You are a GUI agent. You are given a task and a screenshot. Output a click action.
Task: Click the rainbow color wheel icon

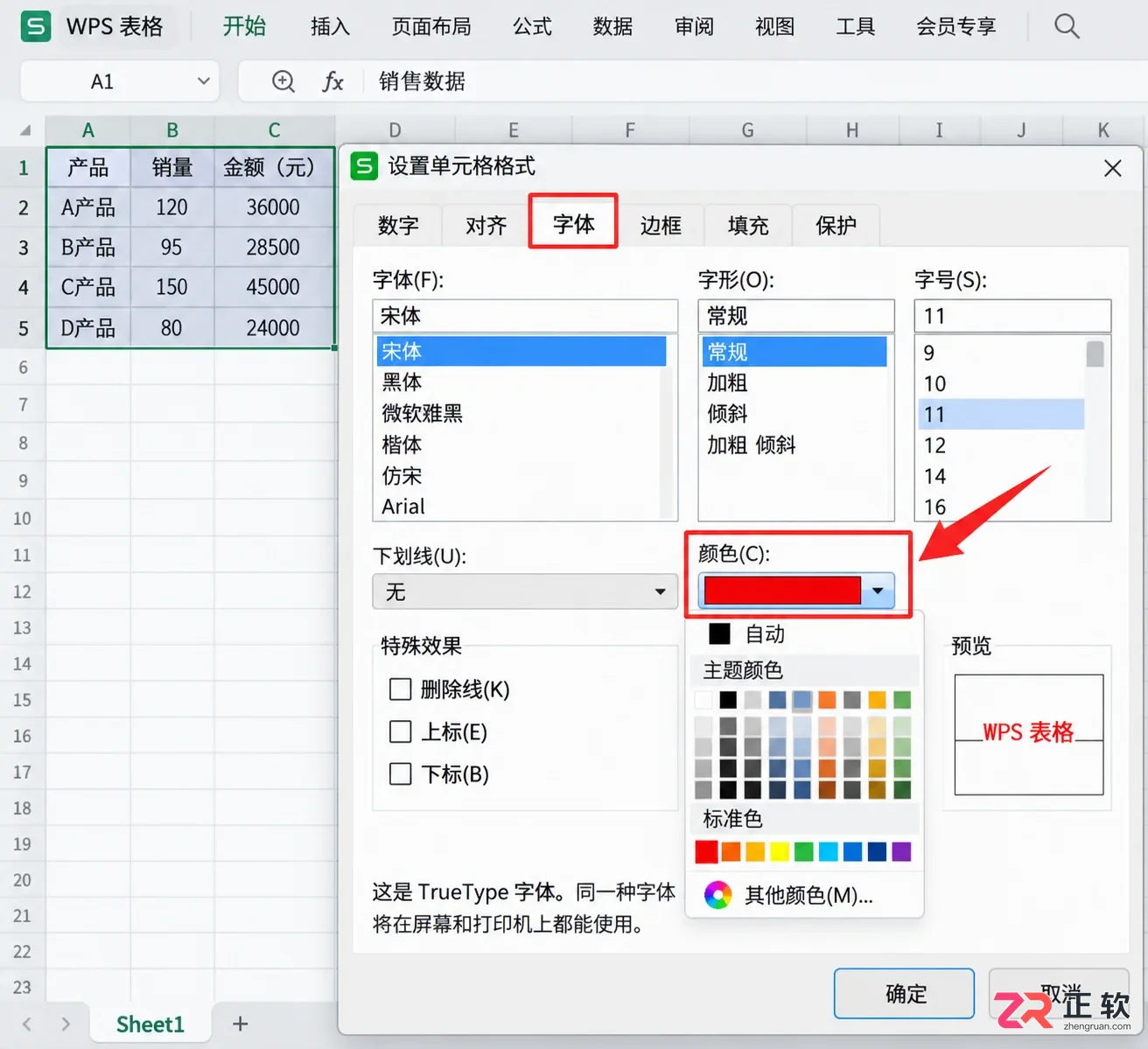point(717,895)
